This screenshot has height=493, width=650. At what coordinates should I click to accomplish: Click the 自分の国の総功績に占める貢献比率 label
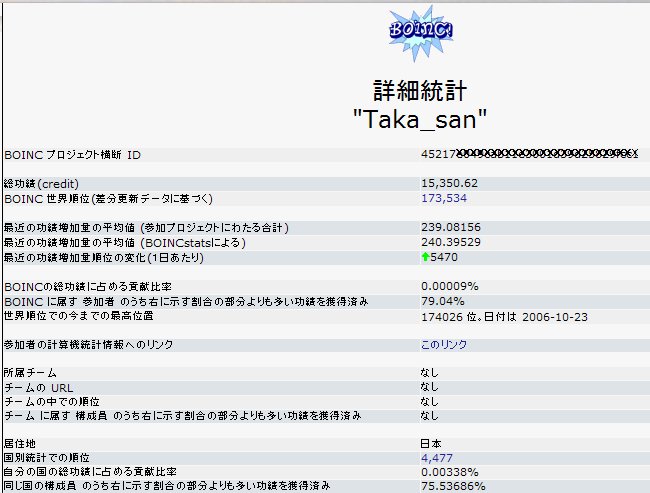(x=90, y=472)
